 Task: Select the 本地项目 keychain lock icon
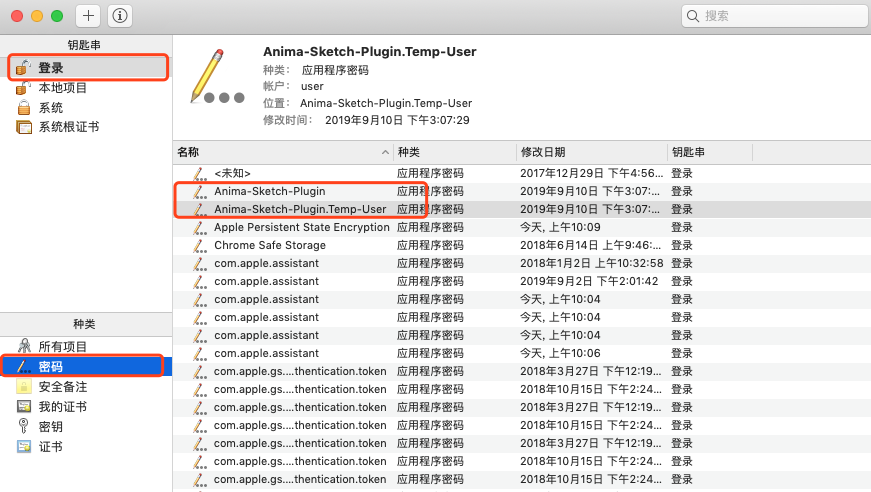(x=24, y=88)
